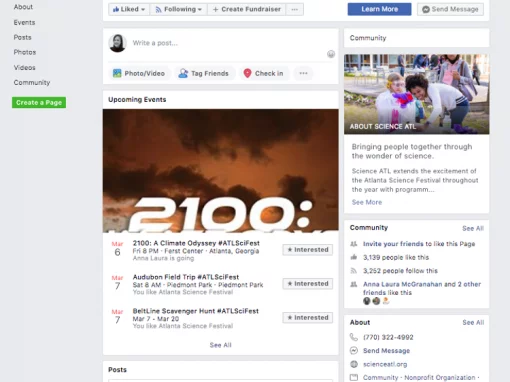Open the About Science ATL photo
The width and height of the screenshot is (510, 382).
point(417,94)
